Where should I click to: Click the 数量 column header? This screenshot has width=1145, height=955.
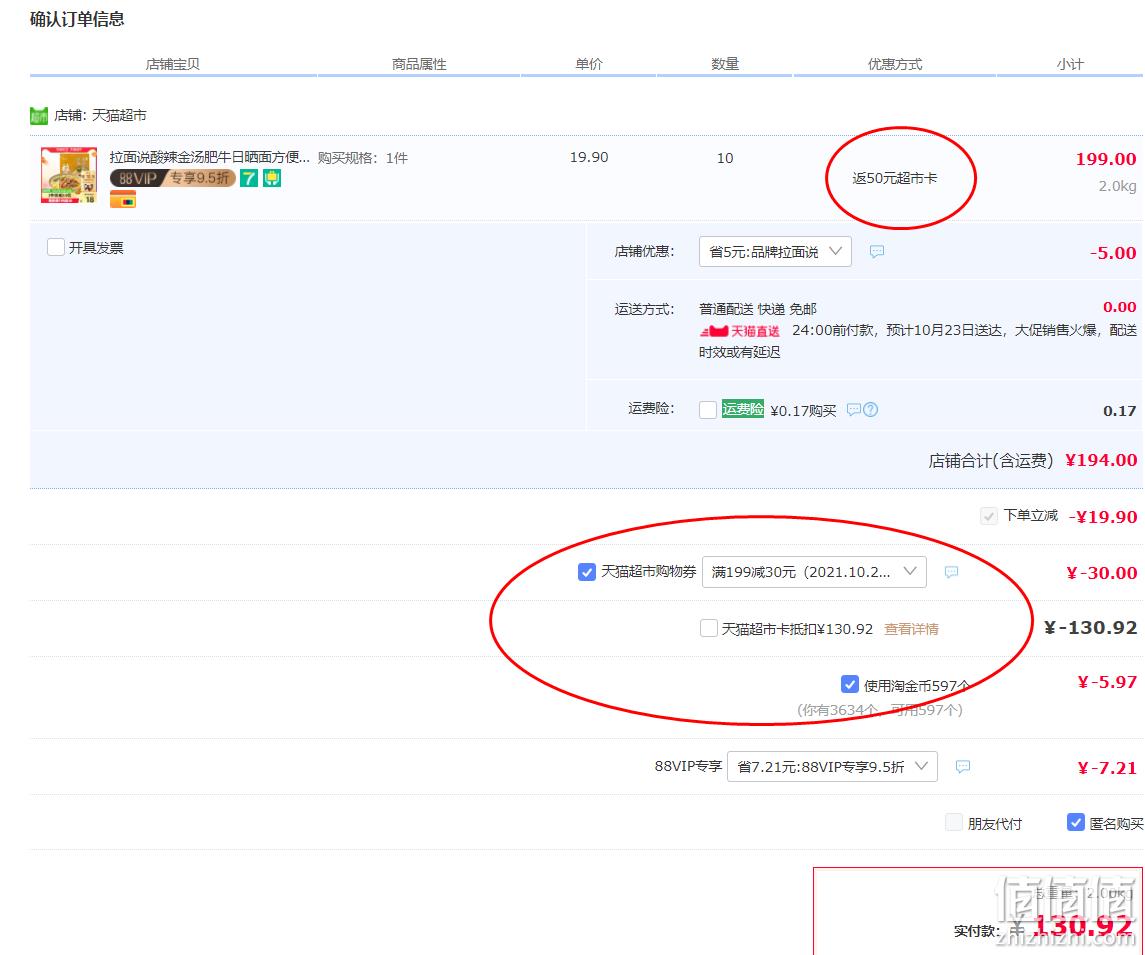725,64
